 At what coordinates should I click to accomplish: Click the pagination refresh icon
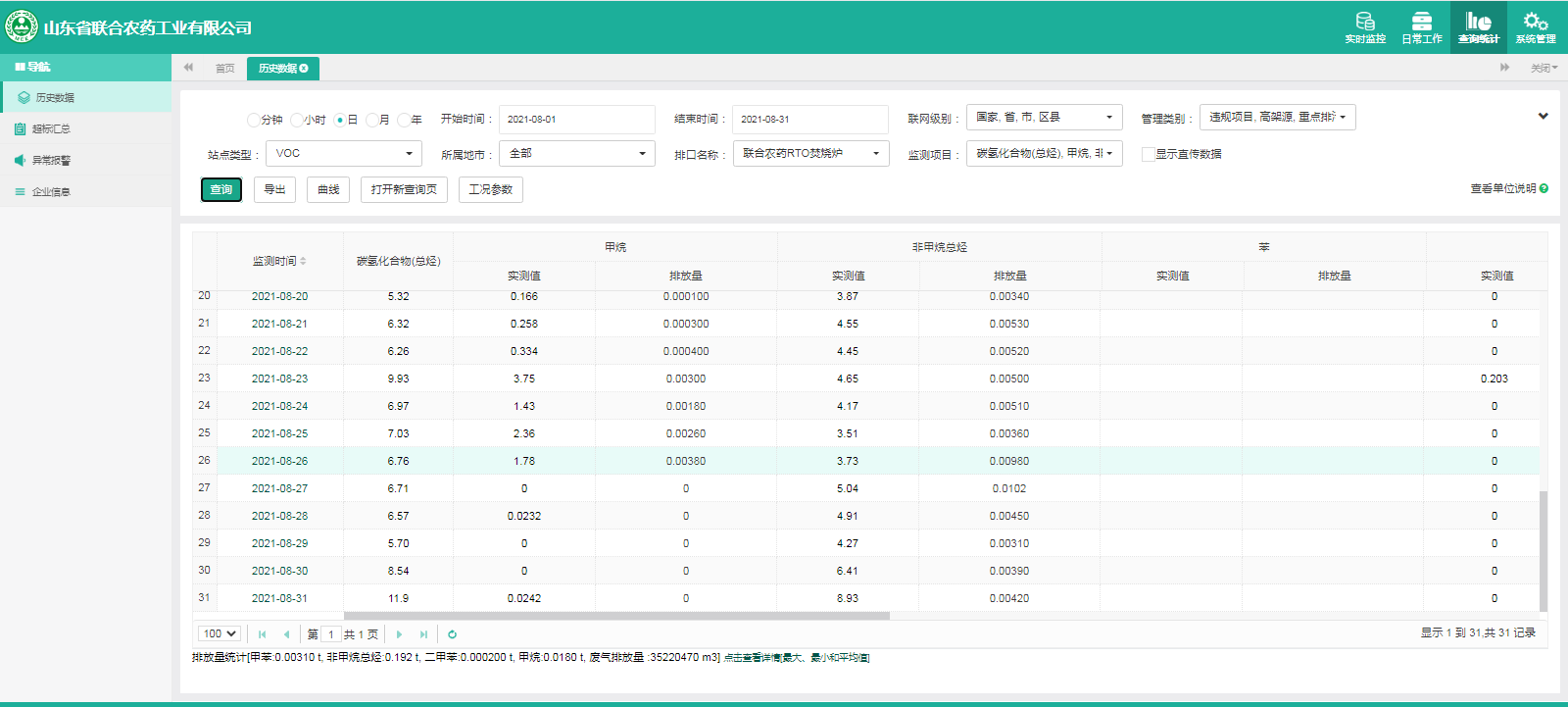(x=452, y=634)
